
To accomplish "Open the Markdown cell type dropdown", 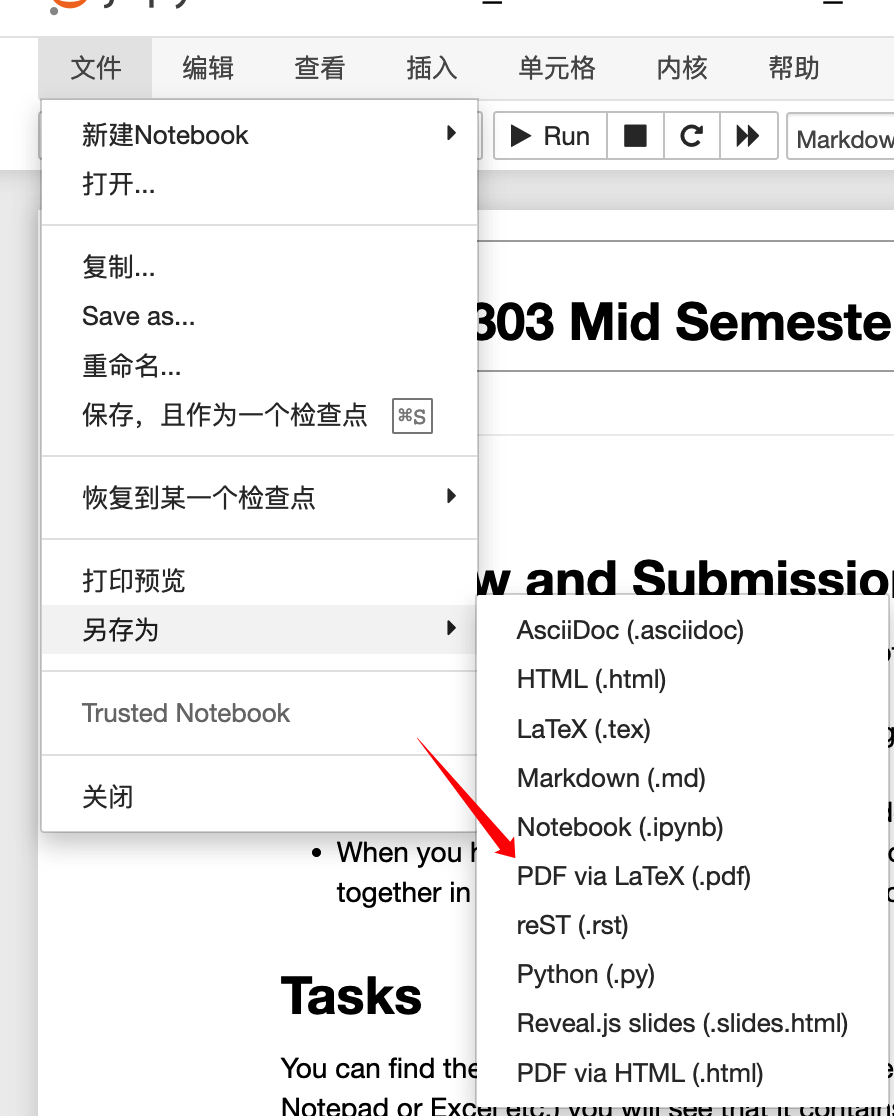I will [842, 138].
